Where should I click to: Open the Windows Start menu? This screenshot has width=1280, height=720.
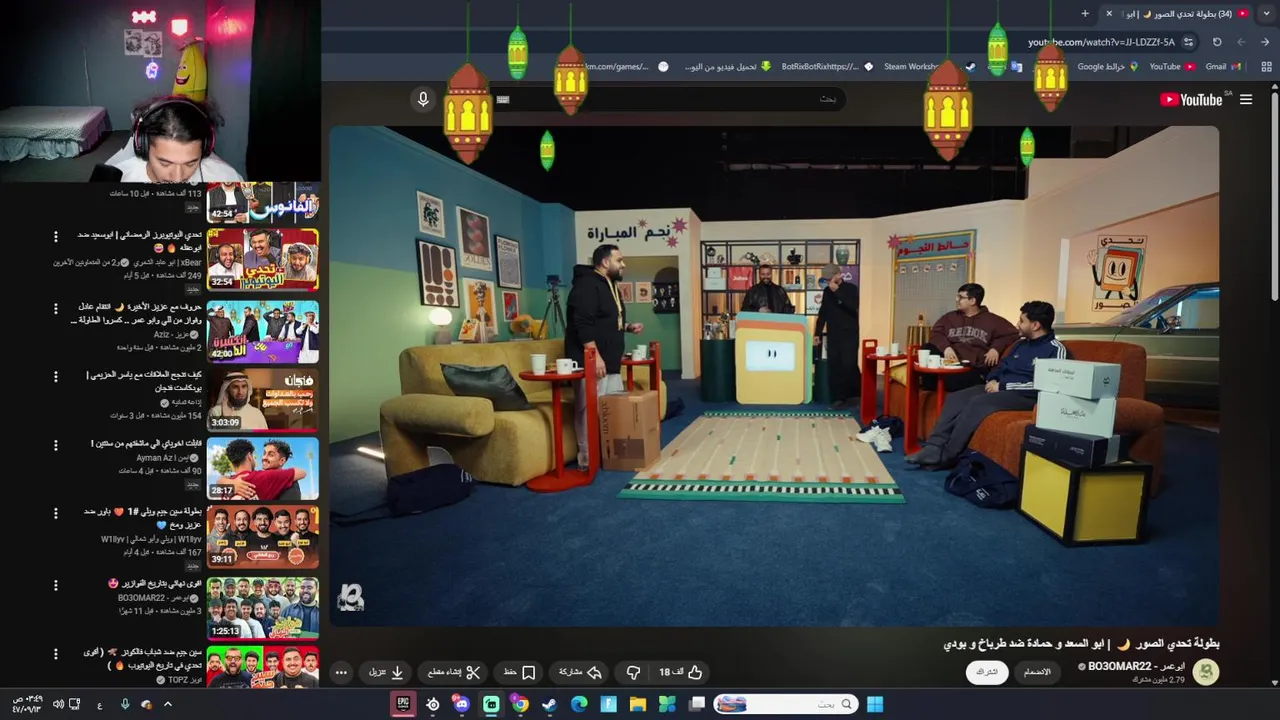tap(875, 704)
